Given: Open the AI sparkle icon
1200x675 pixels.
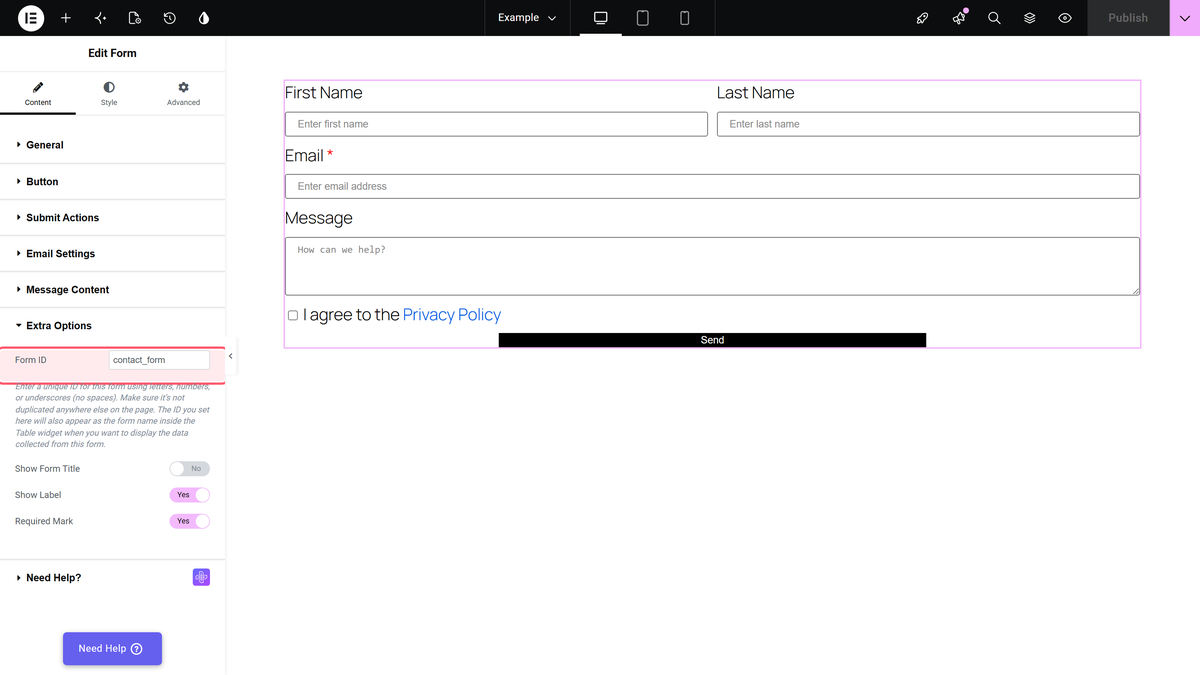Looking at the screenshot, I should [x=100, y=18].
